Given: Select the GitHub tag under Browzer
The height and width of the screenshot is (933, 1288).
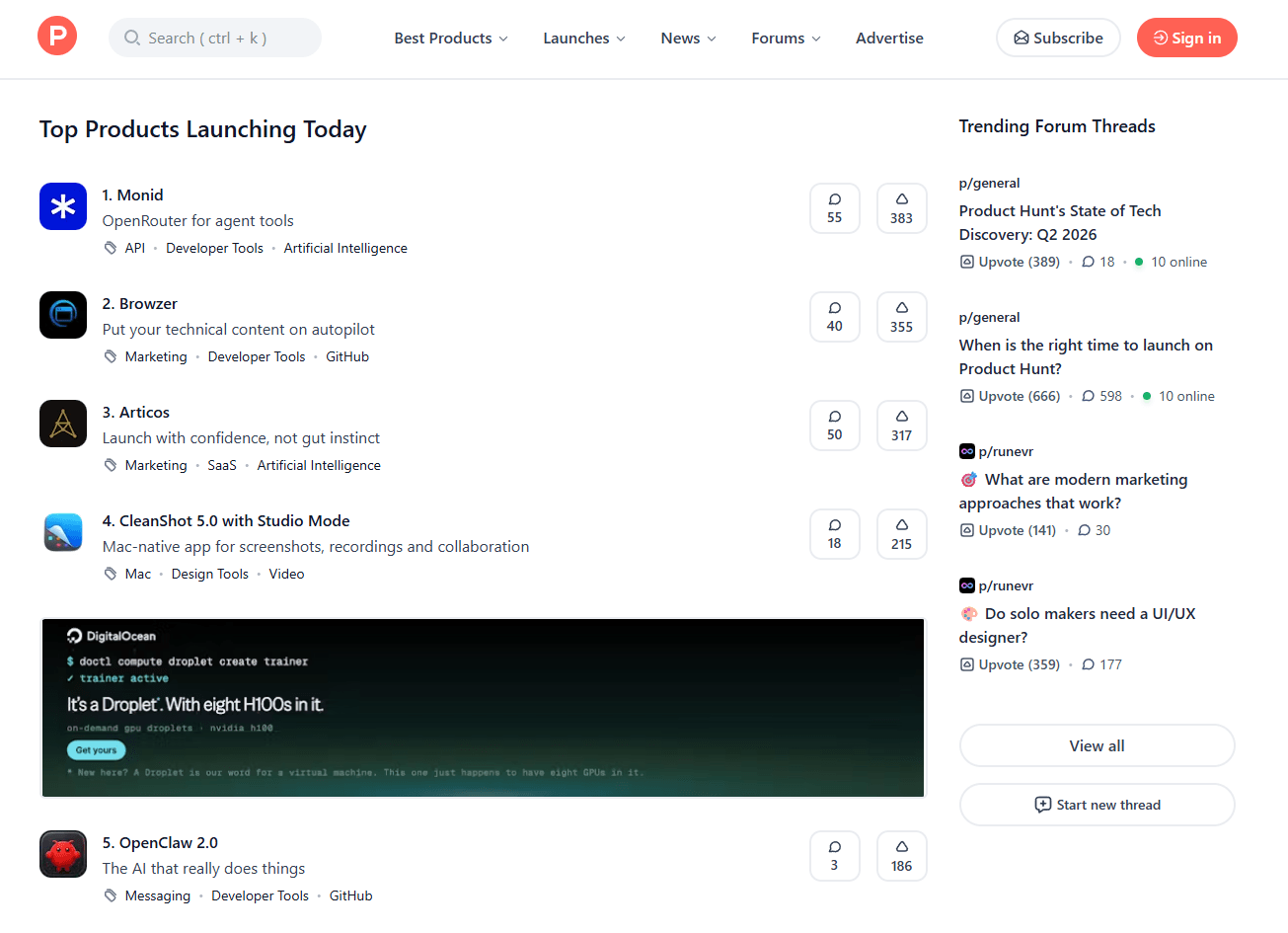Looking at the screenshot, I should [x=347, y=356].
